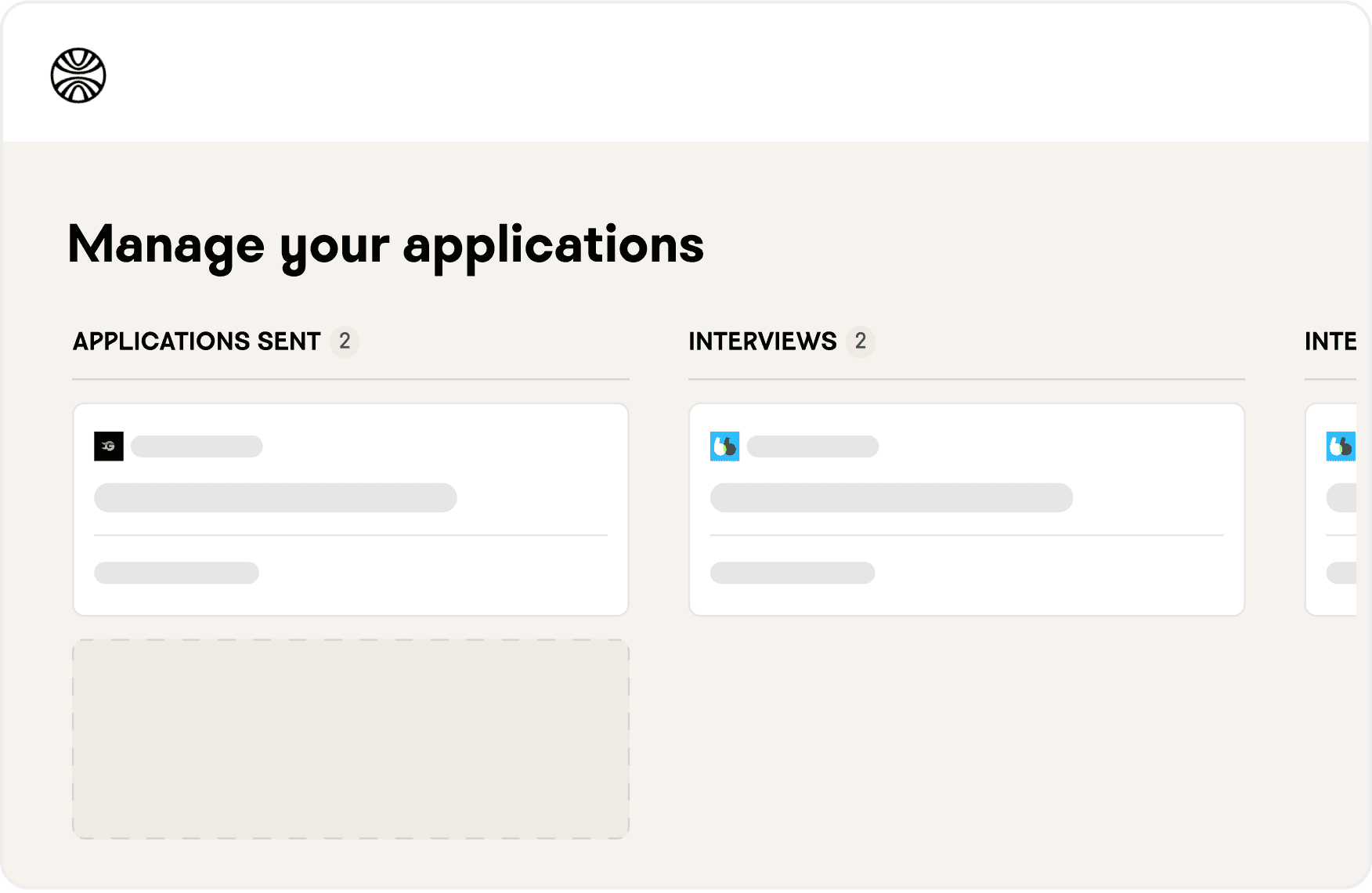Click the blue company logo on Interviews card

[x=724, y=446]
